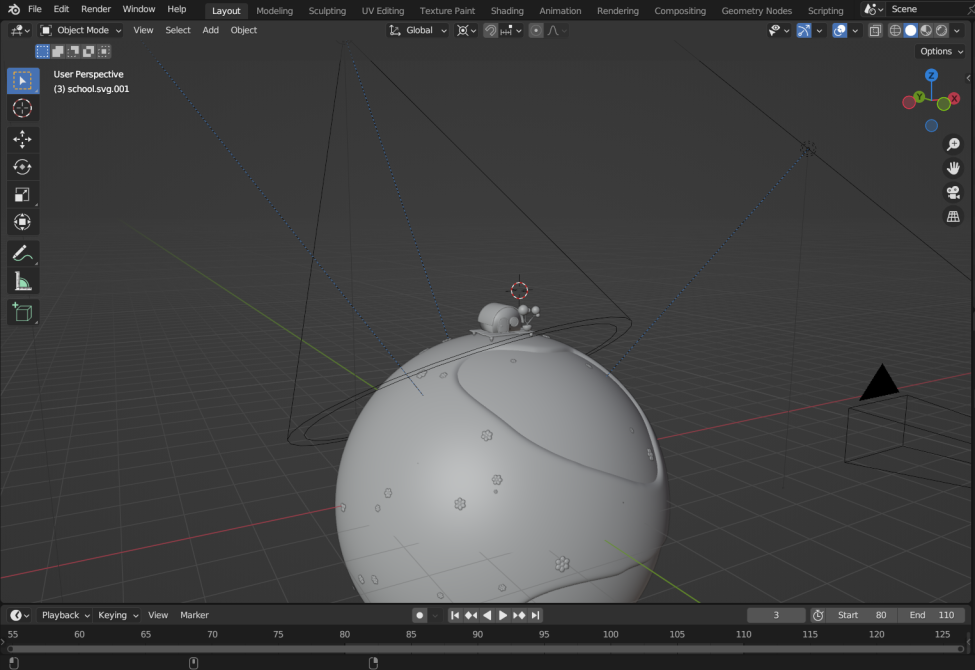Switch to solid shading
This screenshot has height=670, width=975.
[x=910, y=30]
